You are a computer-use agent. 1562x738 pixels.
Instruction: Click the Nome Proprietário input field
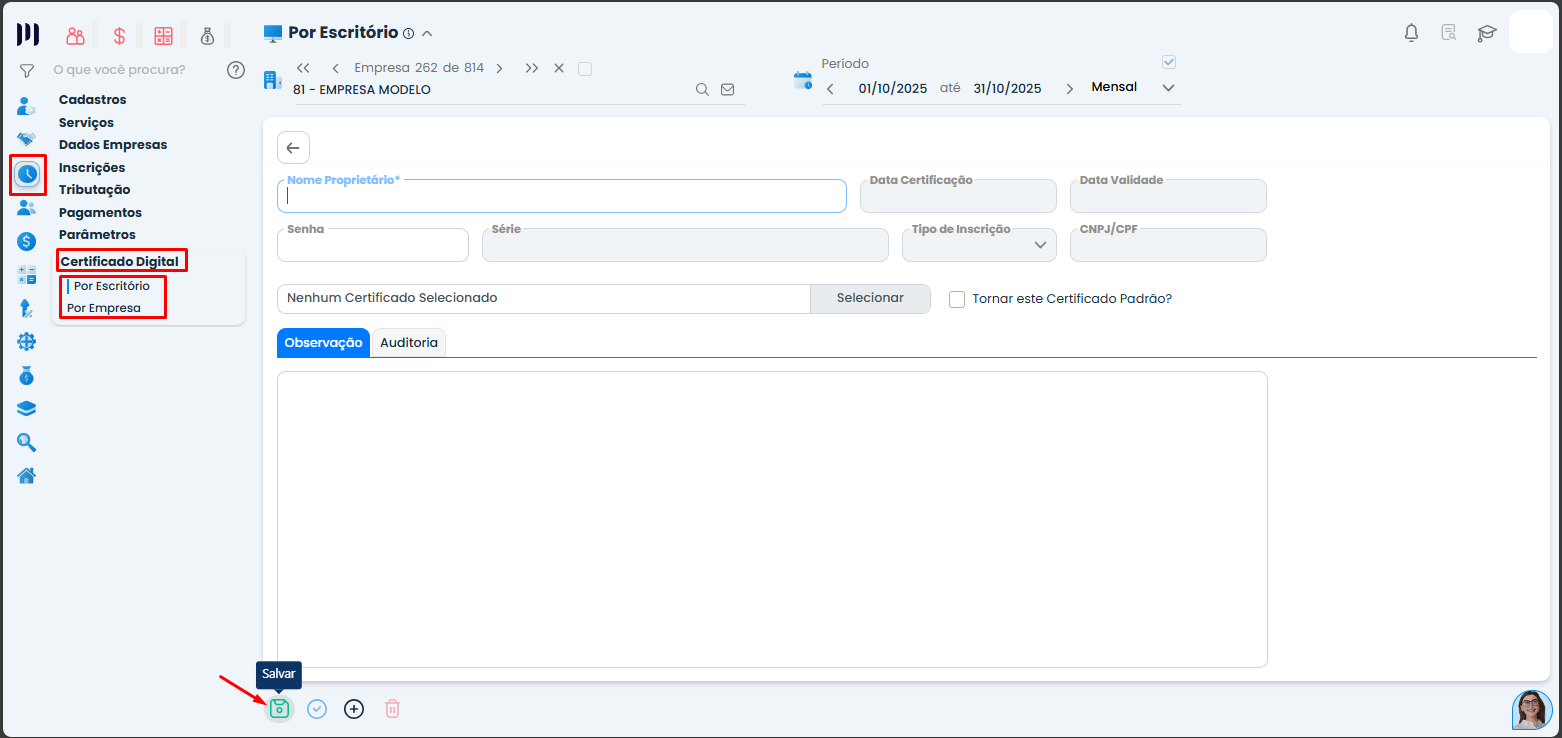tap(562, 196)
